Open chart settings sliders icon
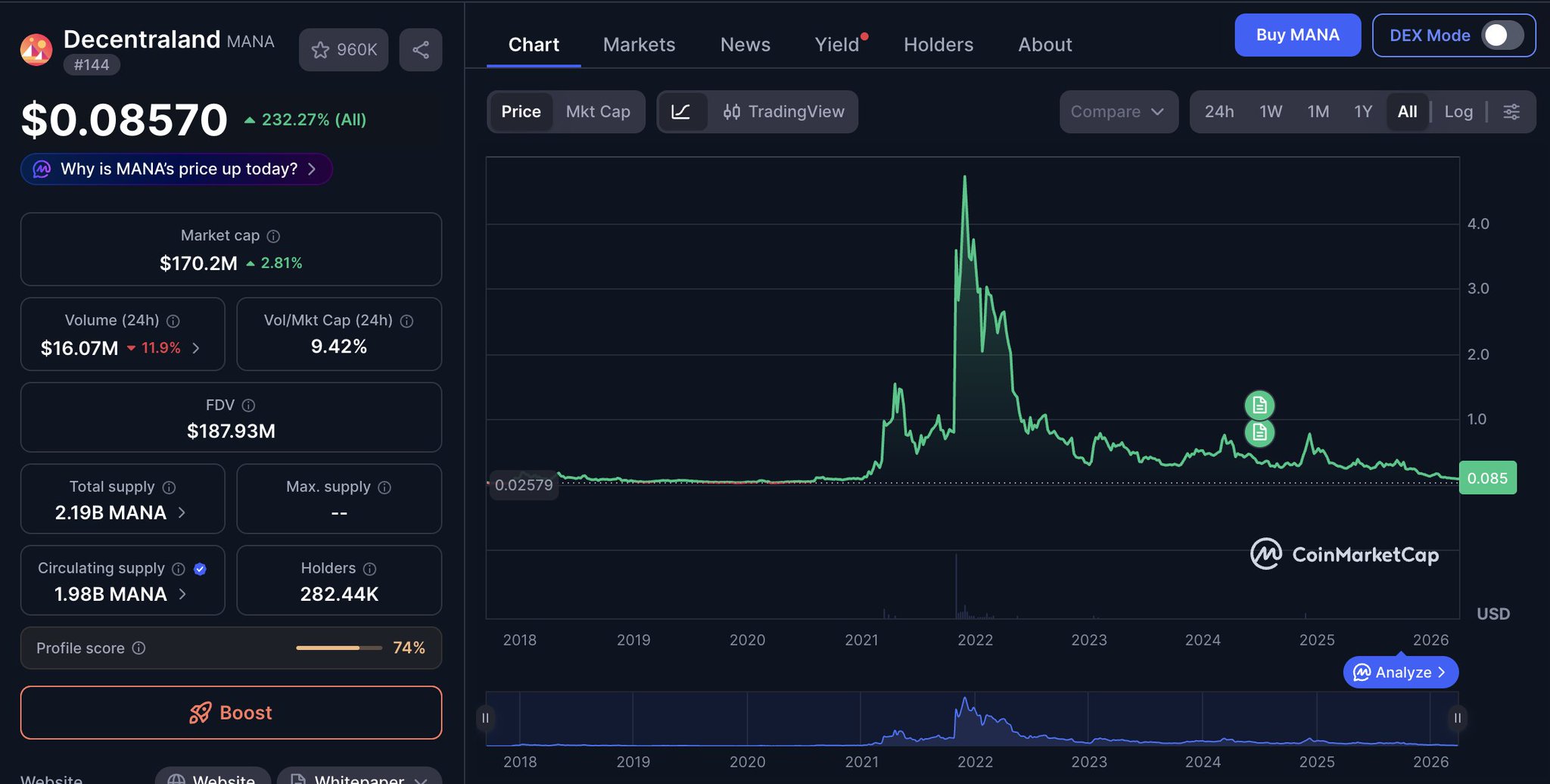Screen dimensions: 1550x784 click(x=1511, y=112)
